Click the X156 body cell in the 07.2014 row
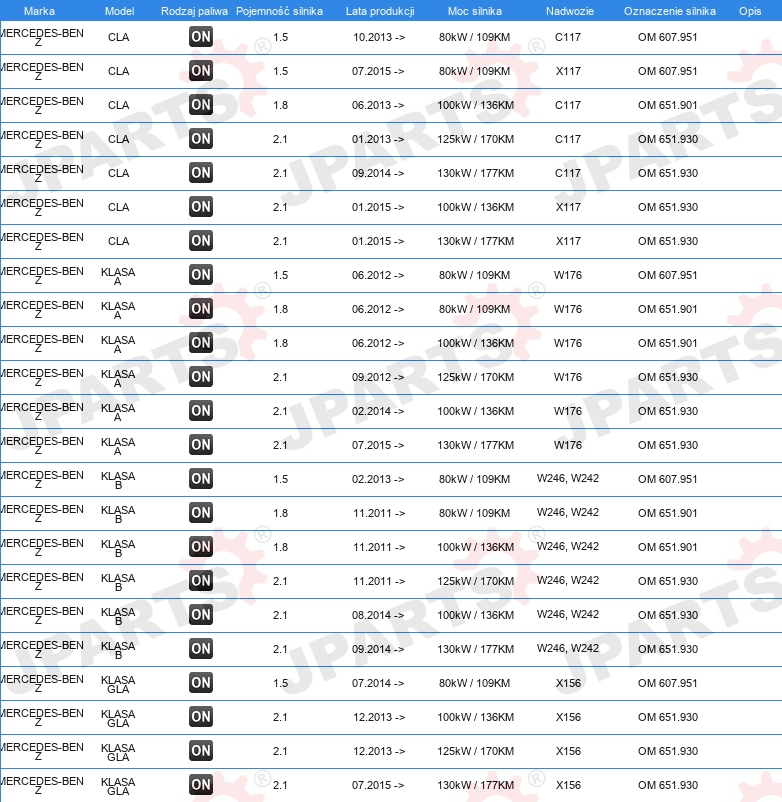The width and height of the screenshot is (782, 802). click(568, 683)
